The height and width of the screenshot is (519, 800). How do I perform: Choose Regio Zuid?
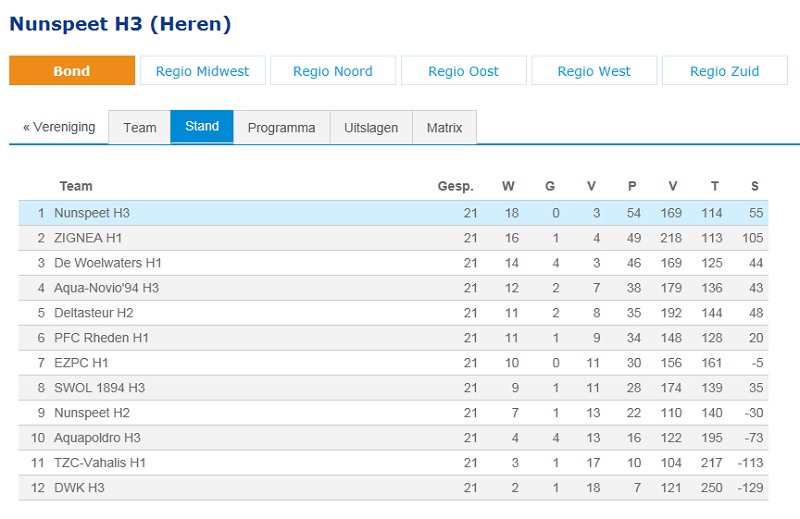[725, 70]
